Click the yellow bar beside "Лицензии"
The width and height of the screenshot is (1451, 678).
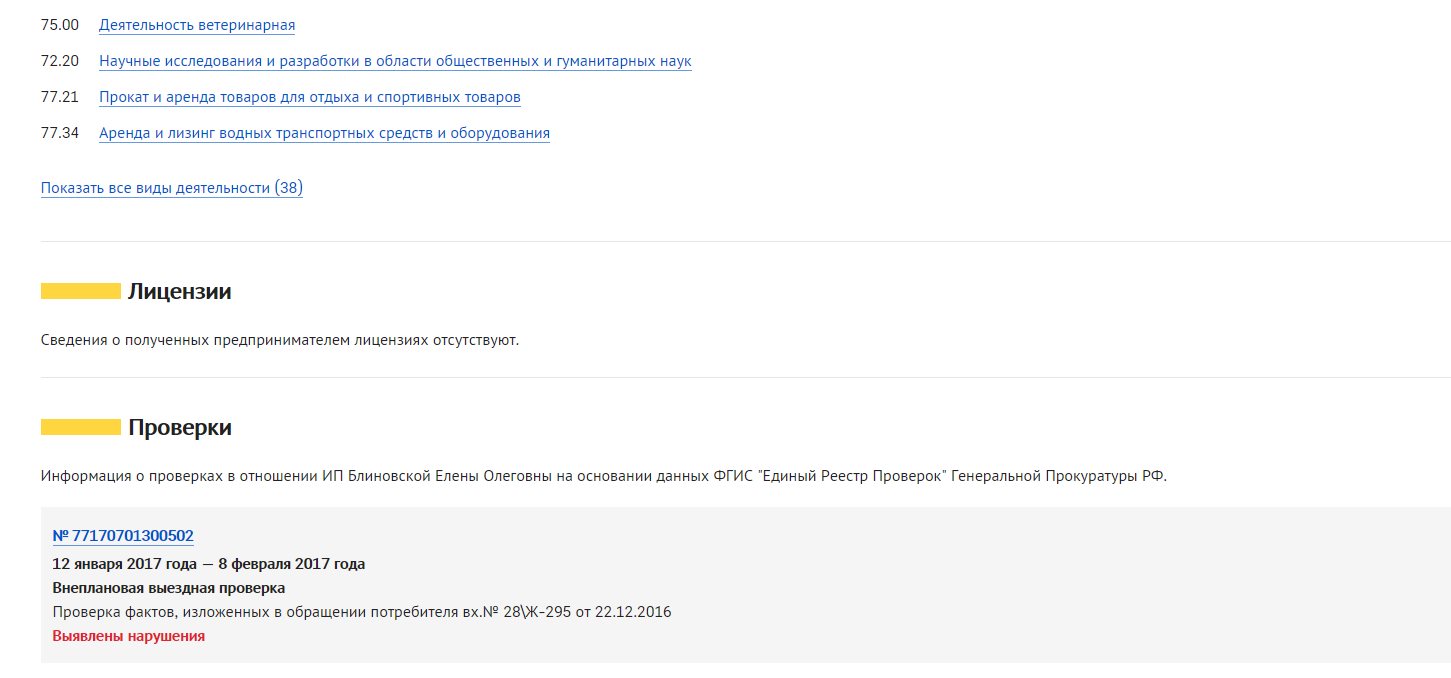80,291
